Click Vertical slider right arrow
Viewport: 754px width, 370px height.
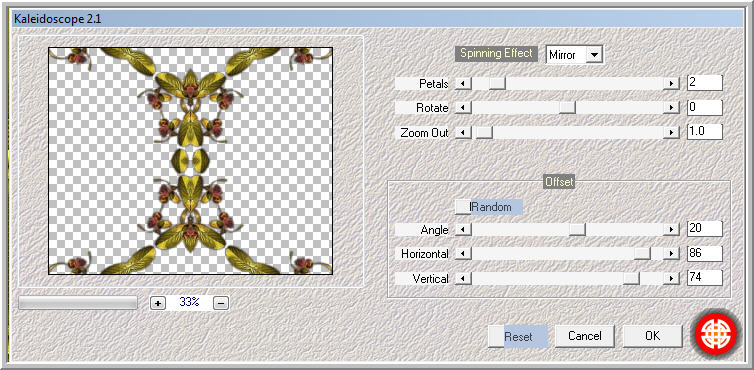671,278
